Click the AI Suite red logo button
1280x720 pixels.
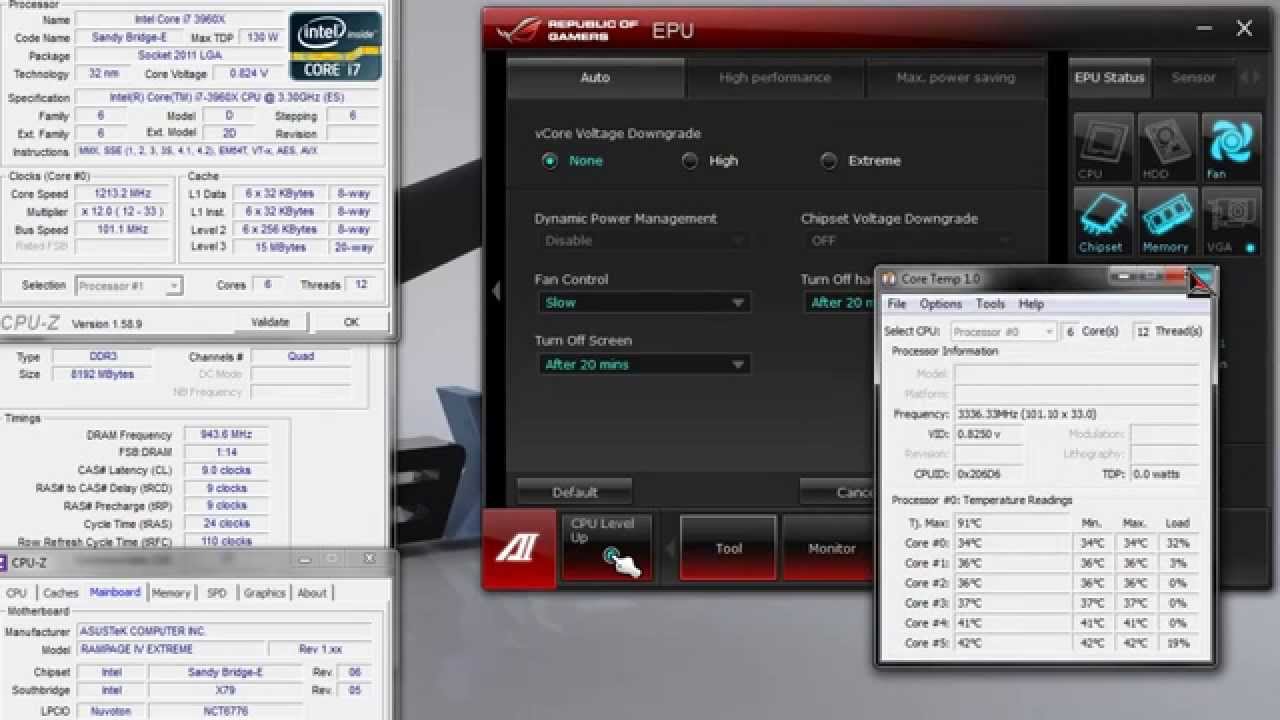point(519,548)
